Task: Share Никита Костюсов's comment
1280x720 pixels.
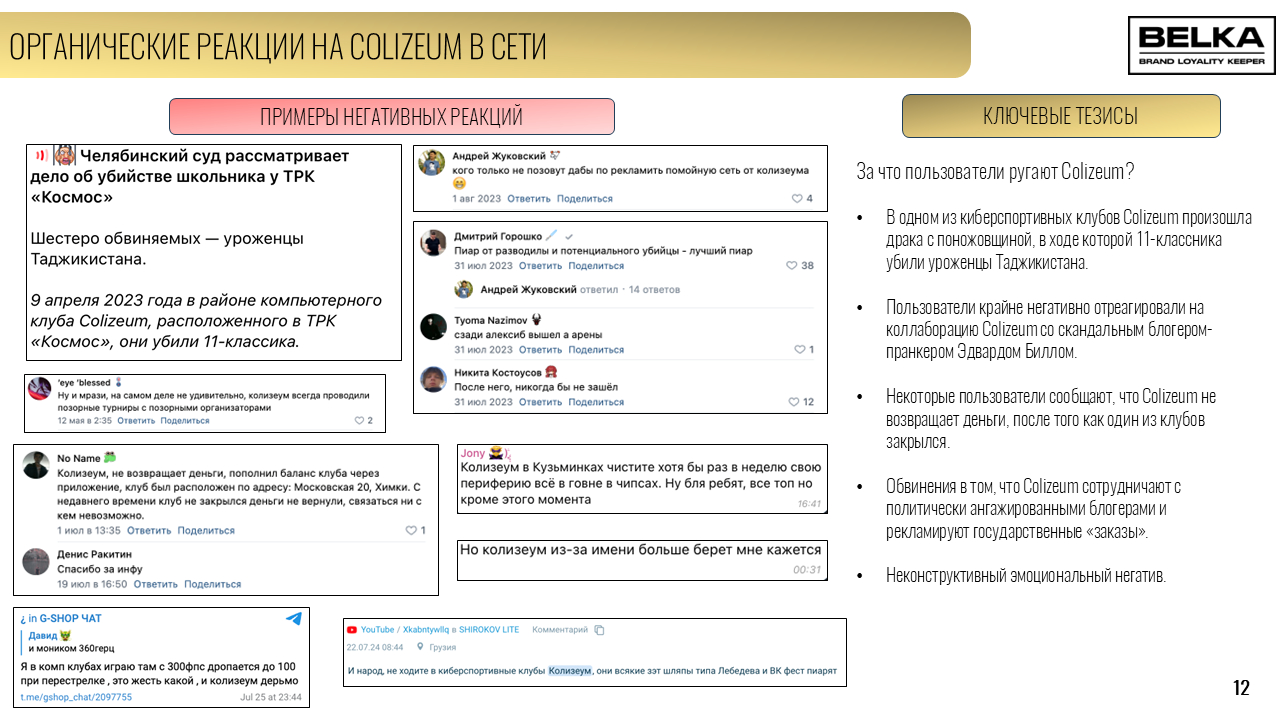Action: tap(596, 402)
